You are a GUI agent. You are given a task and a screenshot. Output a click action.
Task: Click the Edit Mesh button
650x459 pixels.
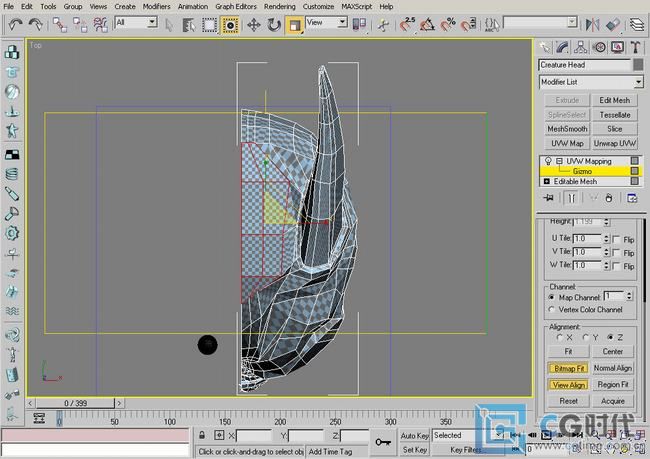615,100
